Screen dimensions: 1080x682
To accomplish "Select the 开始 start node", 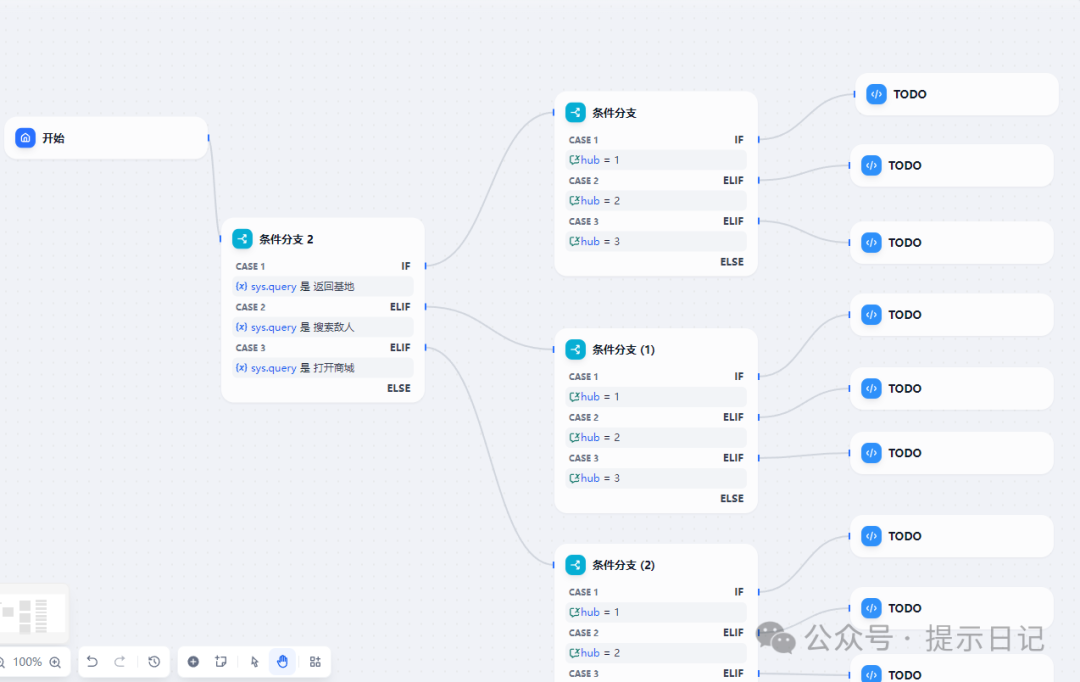I will 106,138.
